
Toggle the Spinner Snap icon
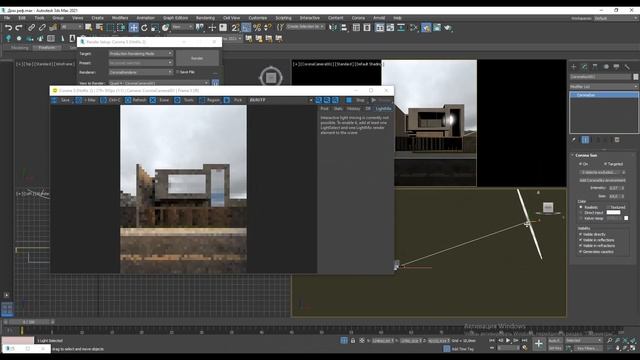click(x=268, y=27)
